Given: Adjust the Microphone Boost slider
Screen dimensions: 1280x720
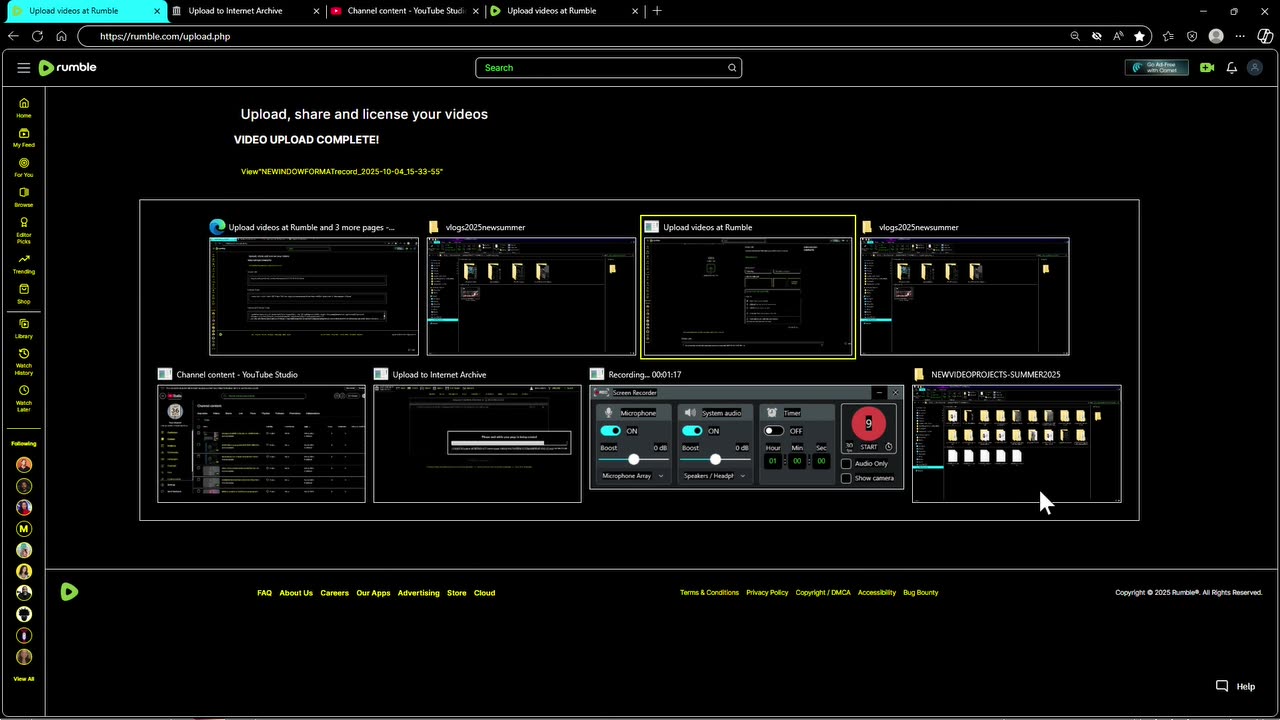Looking at the screenshot, I should pyautogui.click(x=633, y=459).
